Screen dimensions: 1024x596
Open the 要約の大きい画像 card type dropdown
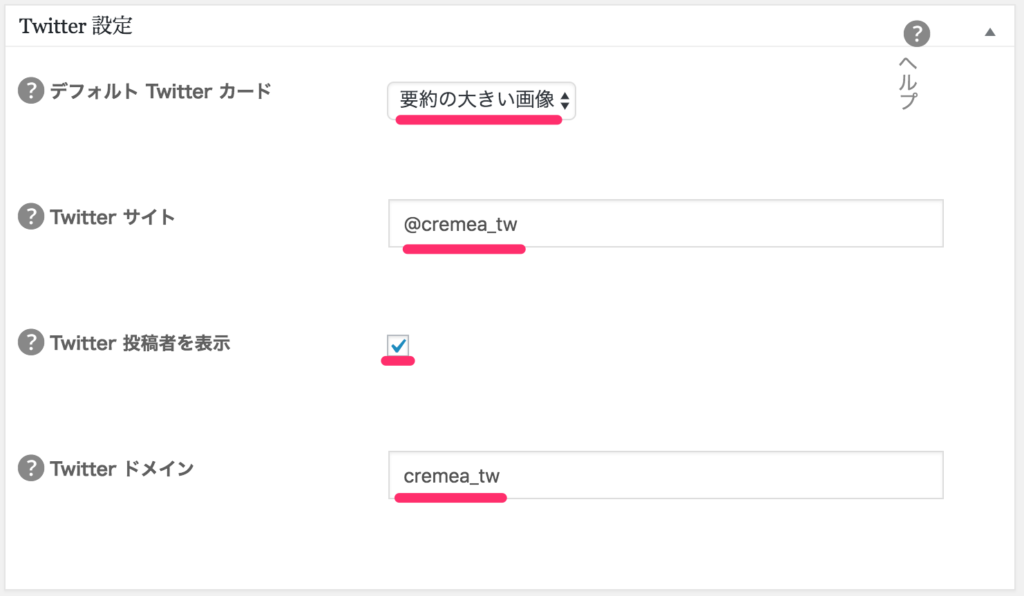click(481, 101)
